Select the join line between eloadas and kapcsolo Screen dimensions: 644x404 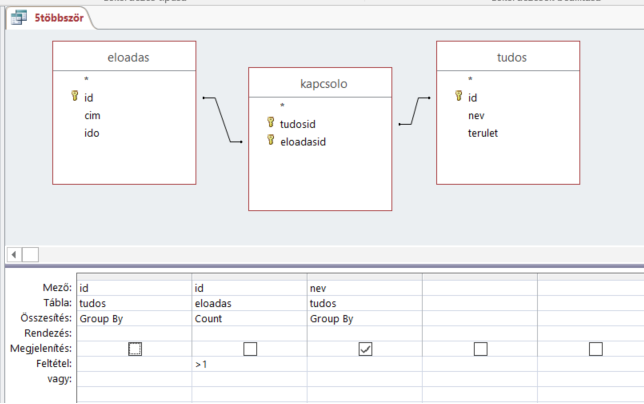click(x=222, y=120)
